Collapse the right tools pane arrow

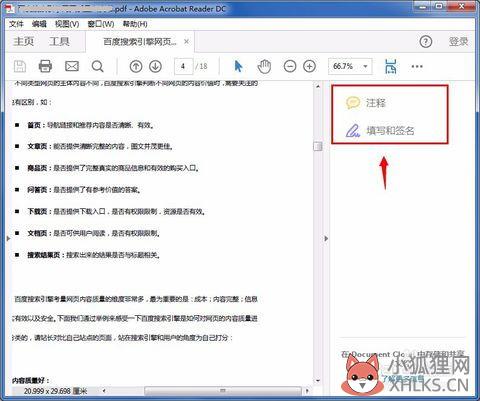coord(326,239)
